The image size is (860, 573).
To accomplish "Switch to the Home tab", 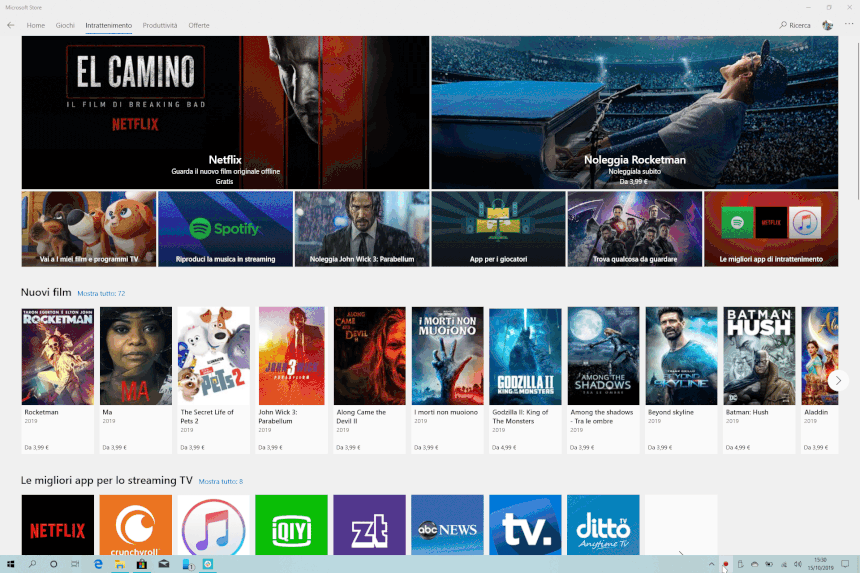I will click(36, 25).
